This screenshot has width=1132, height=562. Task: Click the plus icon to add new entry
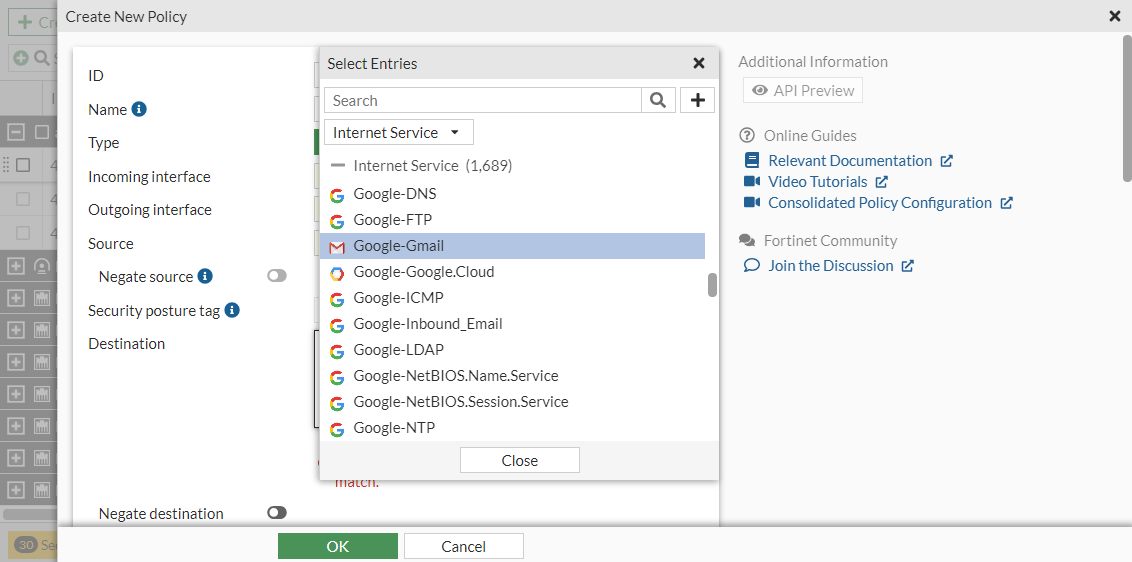point(697,100)
